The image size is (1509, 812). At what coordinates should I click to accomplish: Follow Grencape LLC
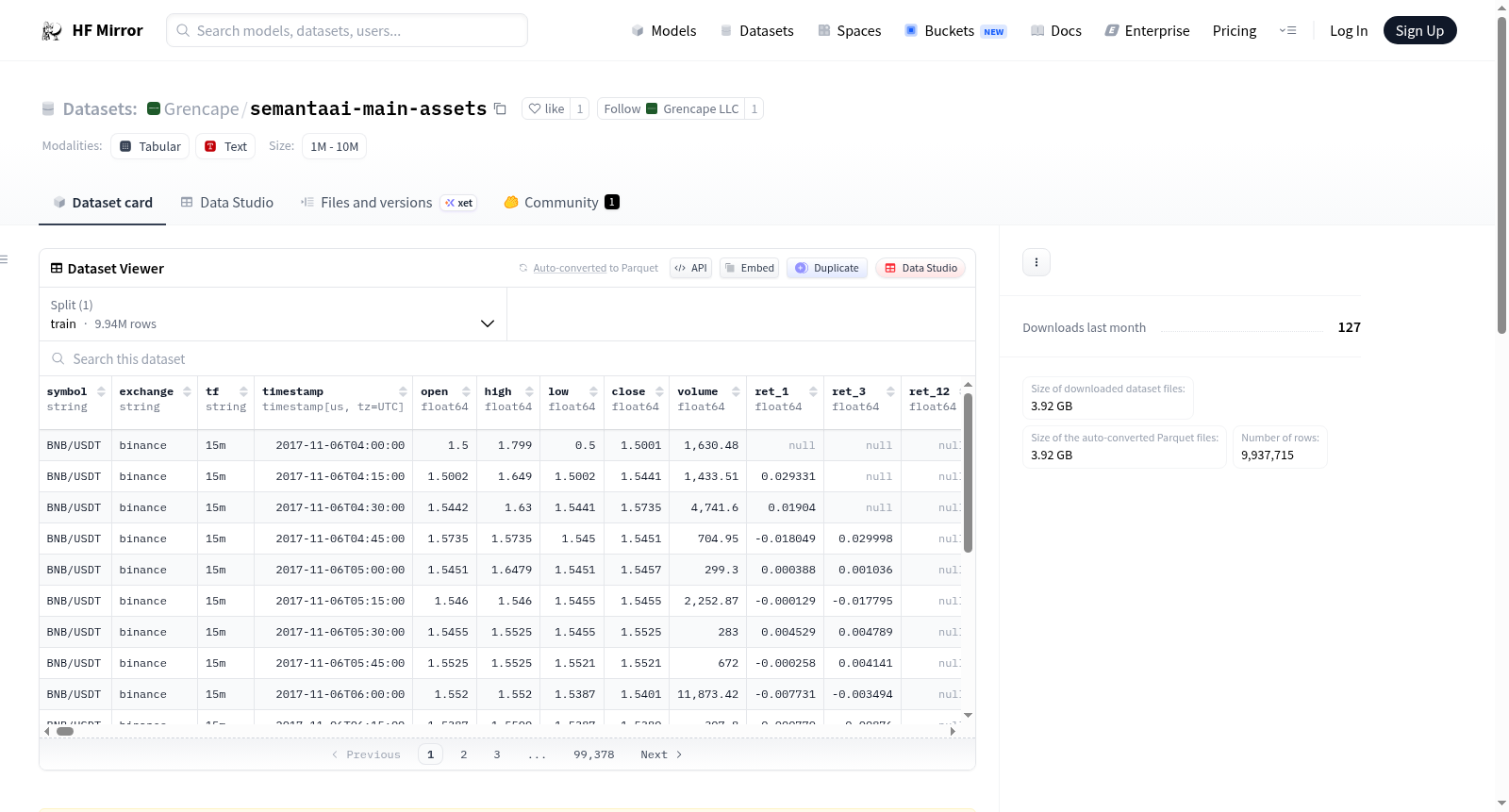pyautogui.click(x=671, y=108)
